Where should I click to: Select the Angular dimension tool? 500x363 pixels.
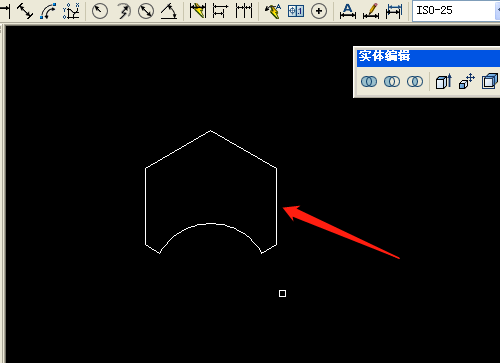(x=169, y=11)
